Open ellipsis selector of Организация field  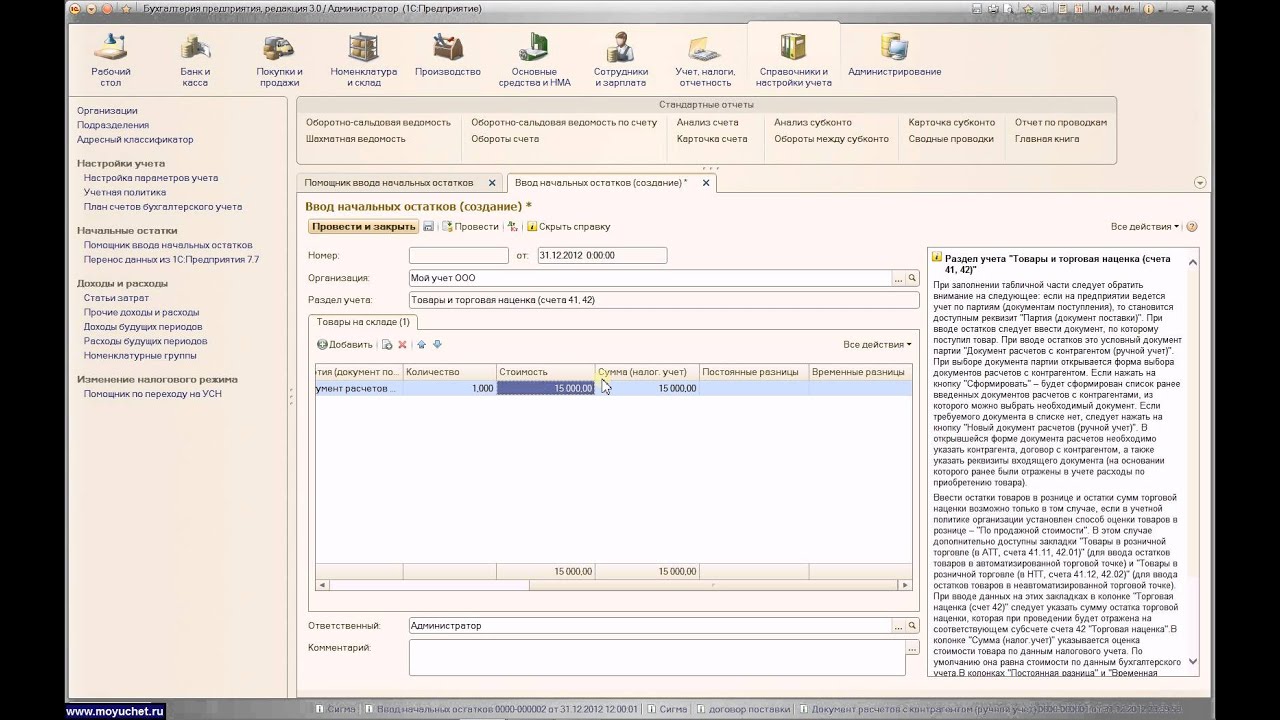click(x=899, y=278)
